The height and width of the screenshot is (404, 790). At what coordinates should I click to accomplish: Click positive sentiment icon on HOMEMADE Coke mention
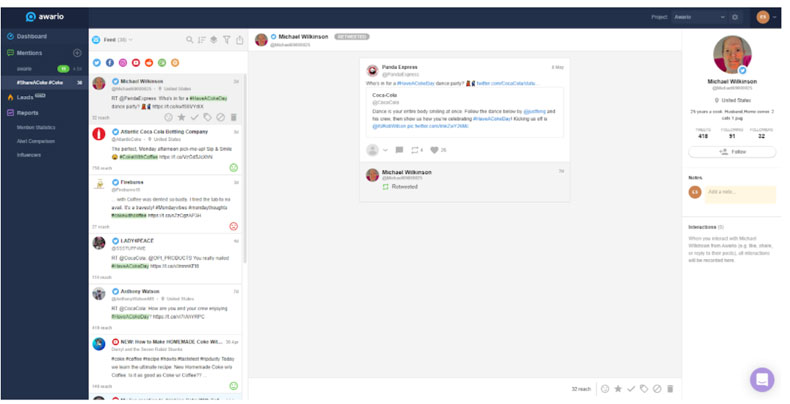click(234, 386)
